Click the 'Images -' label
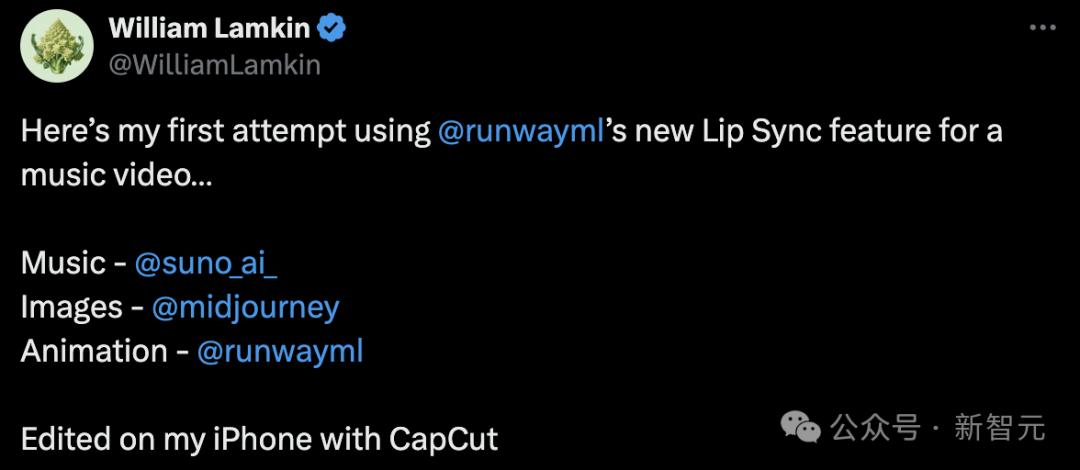 (x=81, y=308)
